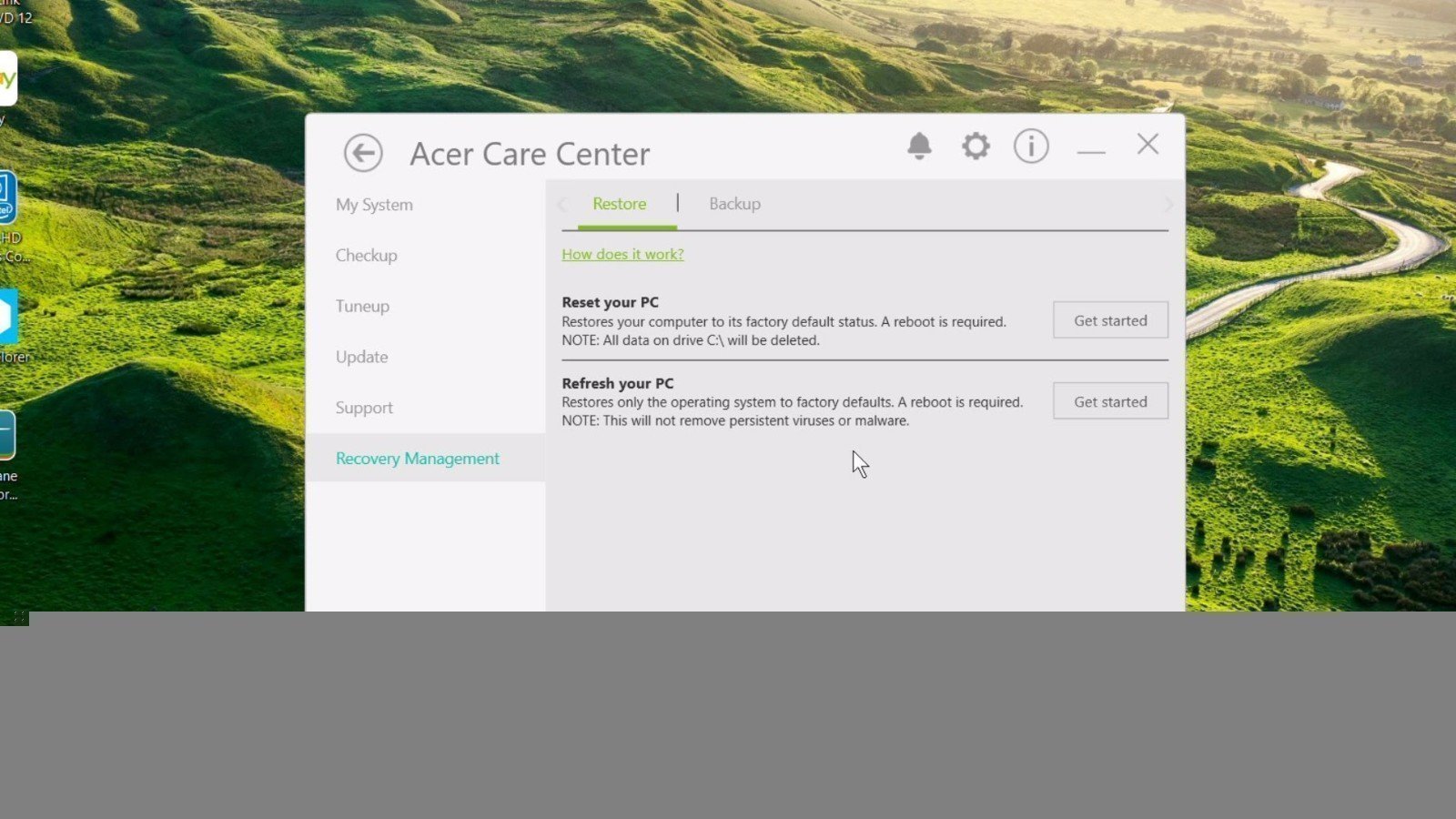
Task: Click the right tab scroll chevron
Action: pyautogui.click(x=1168, y=204)
